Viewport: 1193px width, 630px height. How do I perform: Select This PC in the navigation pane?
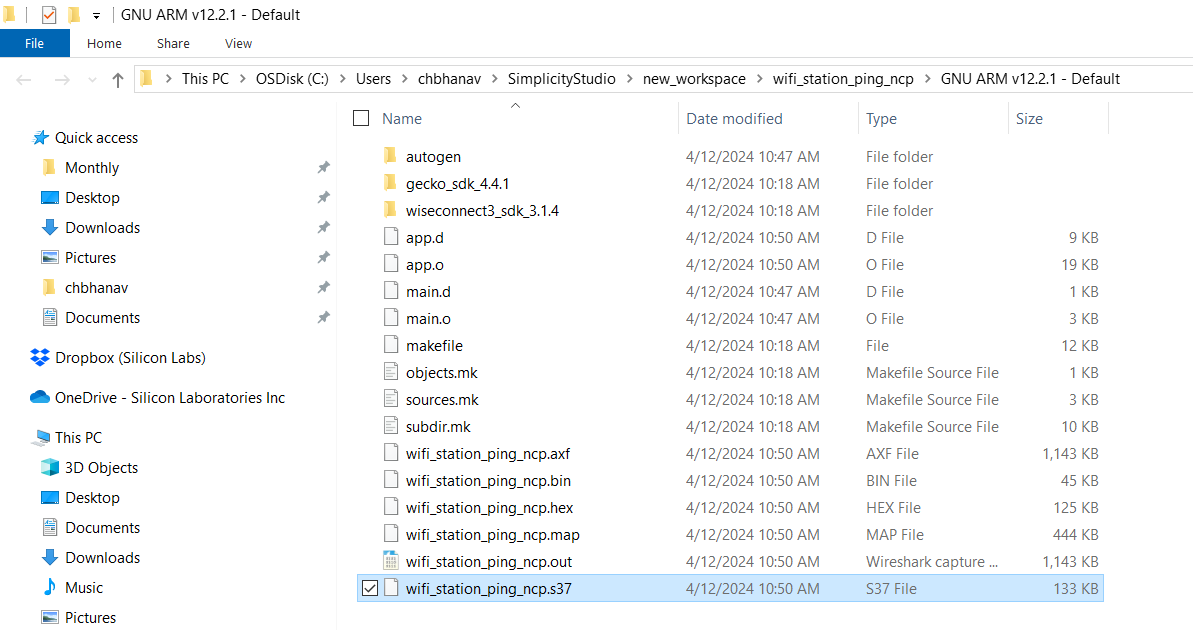(x=75, y=437)
